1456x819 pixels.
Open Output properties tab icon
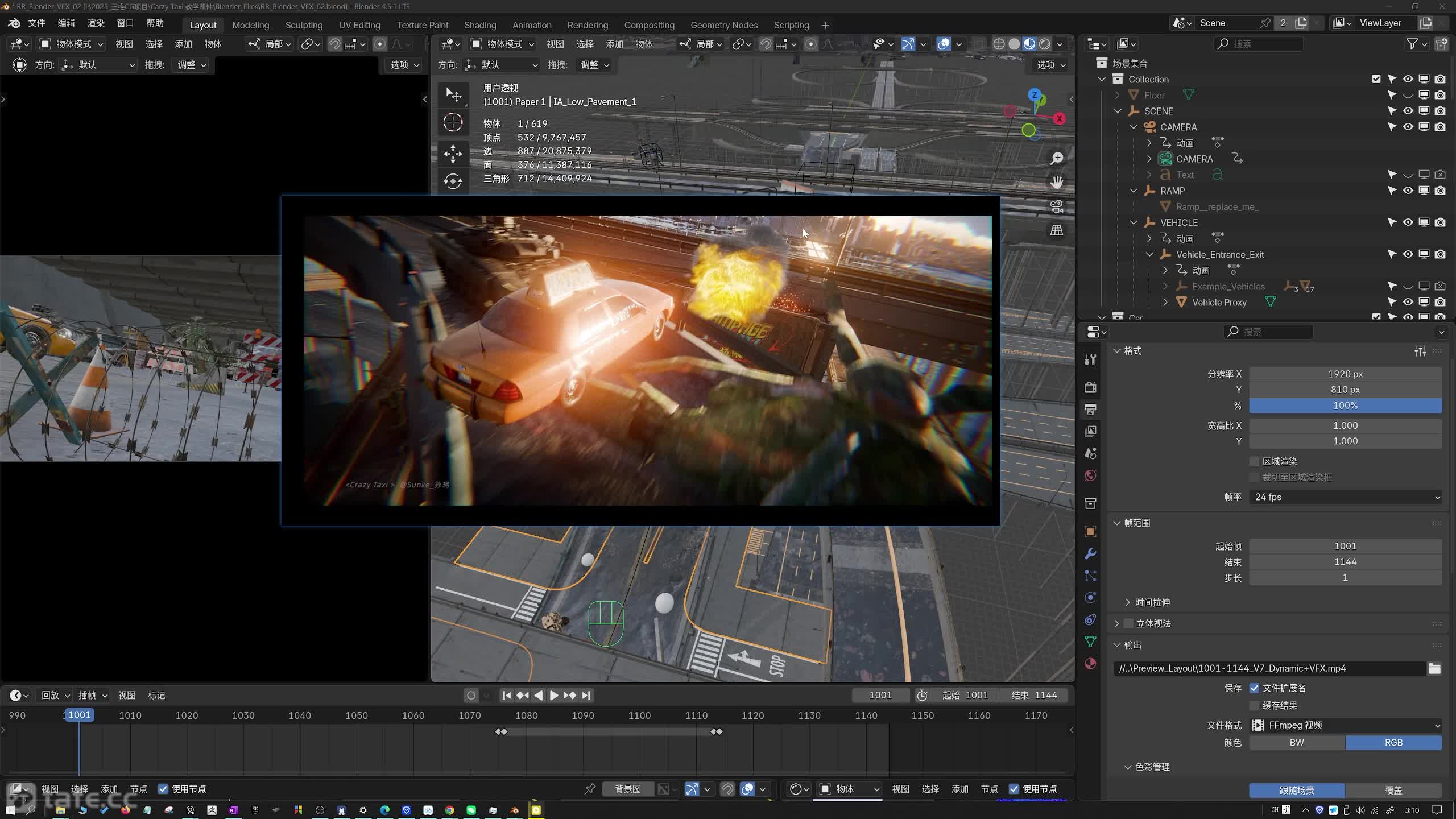[x=1090, y=409]
